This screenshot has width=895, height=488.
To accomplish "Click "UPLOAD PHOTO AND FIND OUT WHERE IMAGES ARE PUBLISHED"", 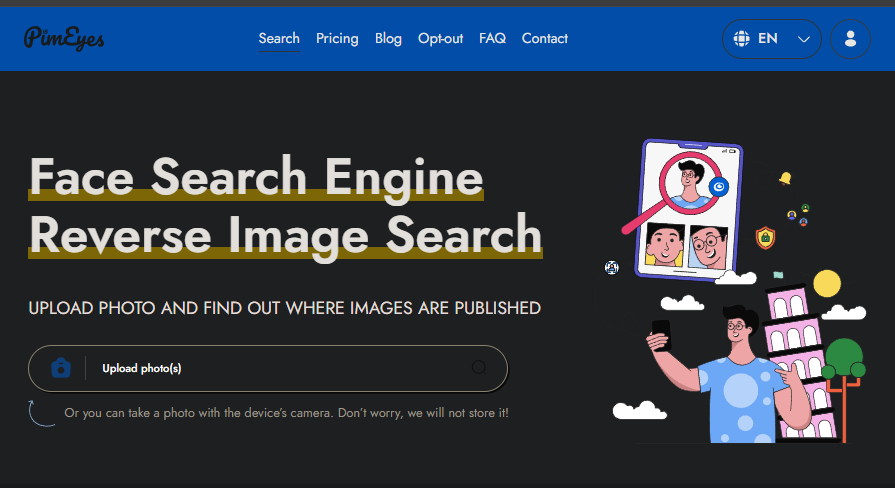I will click(285, 308).
